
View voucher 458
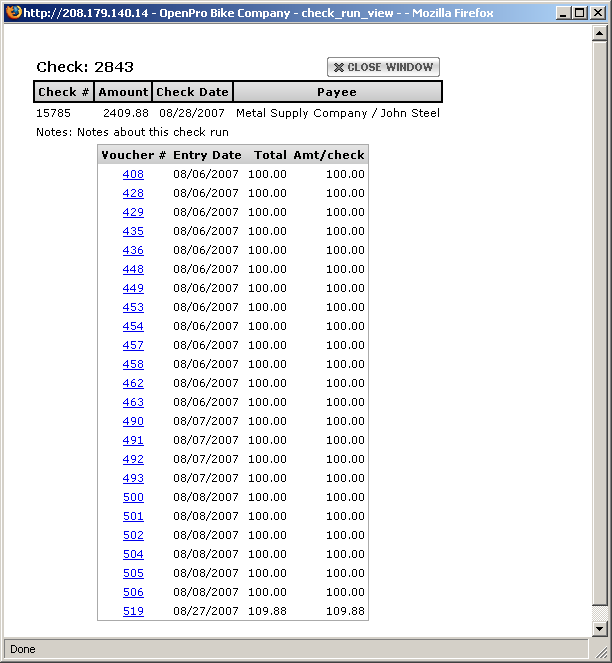pyautogui.click(x=133, y=364)
